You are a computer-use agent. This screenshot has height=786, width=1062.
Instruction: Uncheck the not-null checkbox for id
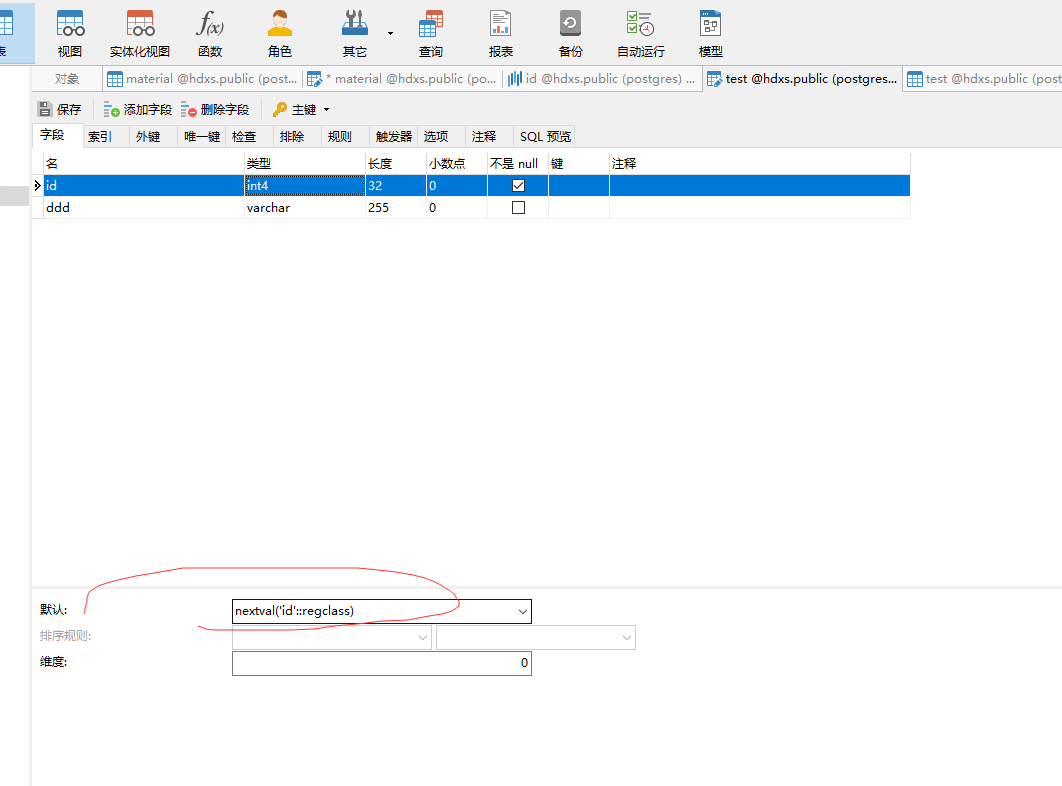pos(518,186)
